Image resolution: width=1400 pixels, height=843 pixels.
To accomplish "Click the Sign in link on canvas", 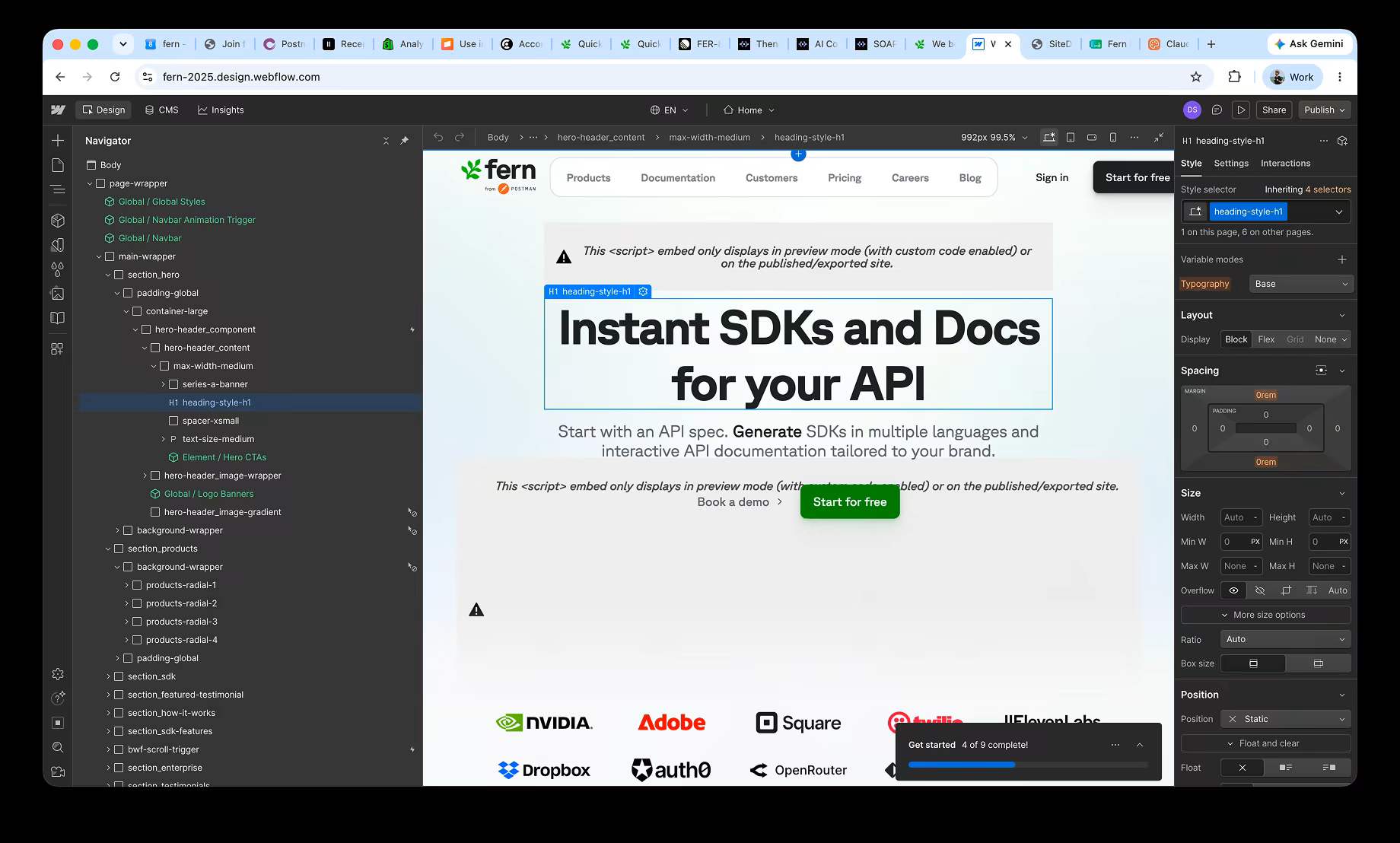I will (x=1052, y=177).
